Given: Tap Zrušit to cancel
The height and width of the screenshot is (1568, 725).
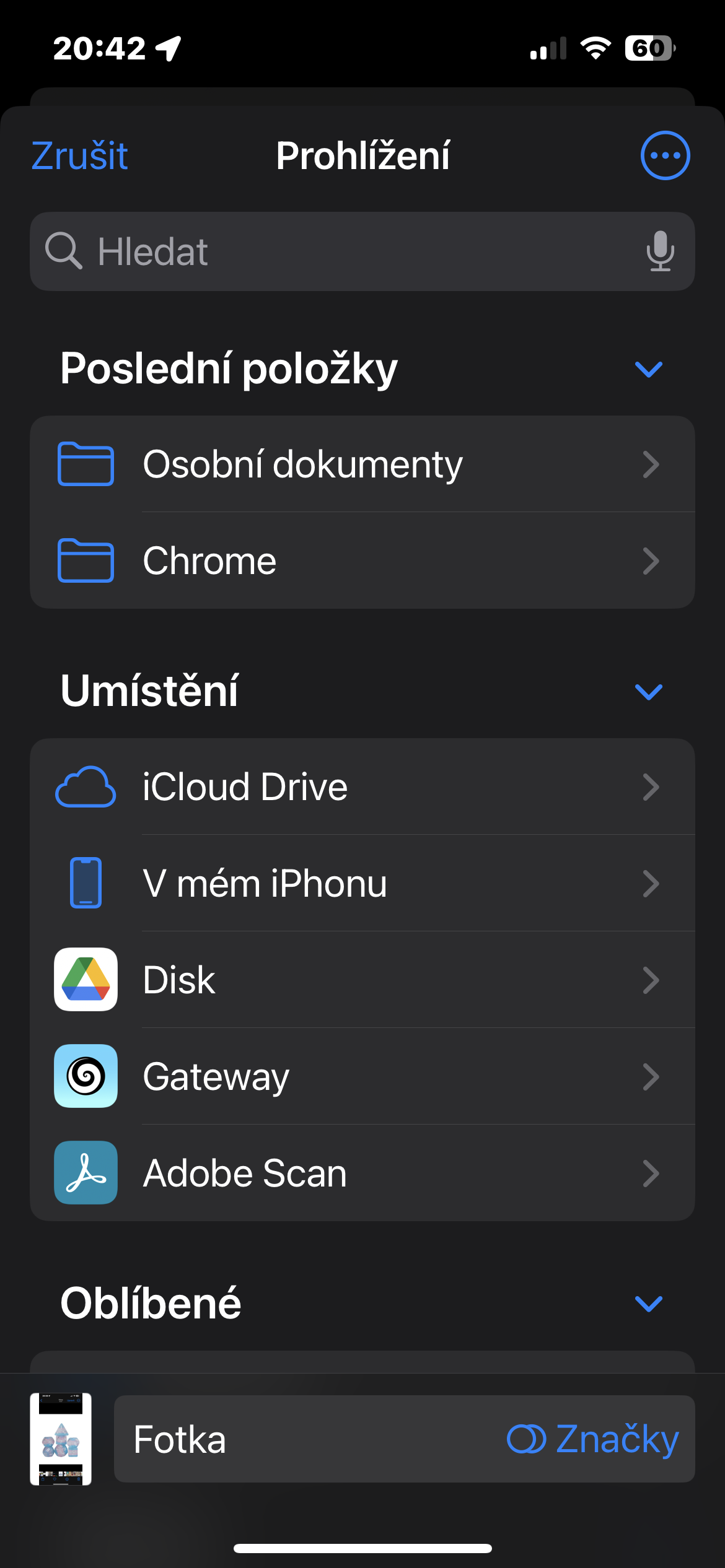Looking at the screenshot, I should tap(79, 155).
